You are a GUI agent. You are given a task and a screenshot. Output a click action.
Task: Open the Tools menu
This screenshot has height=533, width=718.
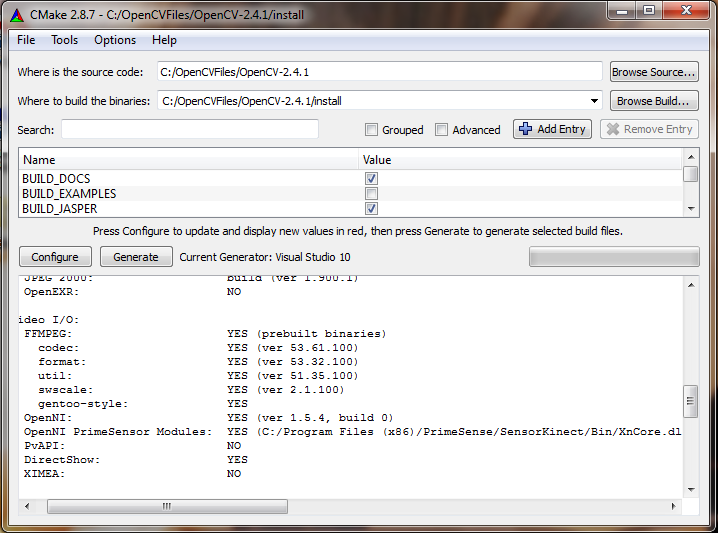coord(65,40)
